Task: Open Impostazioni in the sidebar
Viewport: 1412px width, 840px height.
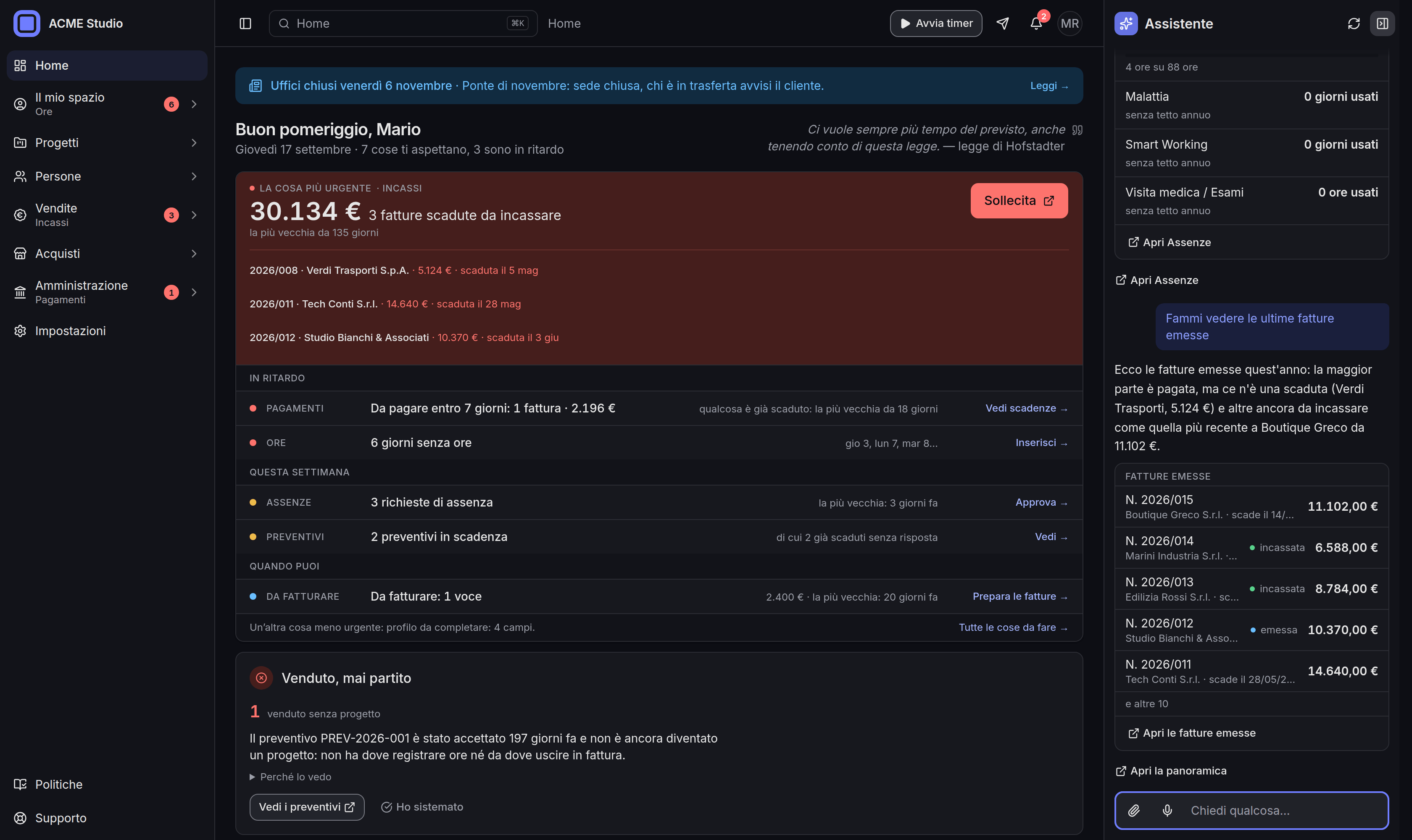Action: pyautogui.click(x=107, y=331)
